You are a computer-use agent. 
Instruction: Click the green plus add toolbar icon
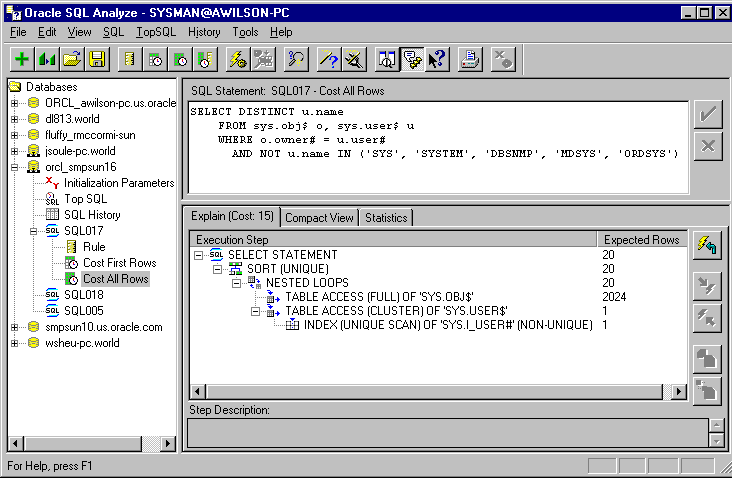[22, 59]
